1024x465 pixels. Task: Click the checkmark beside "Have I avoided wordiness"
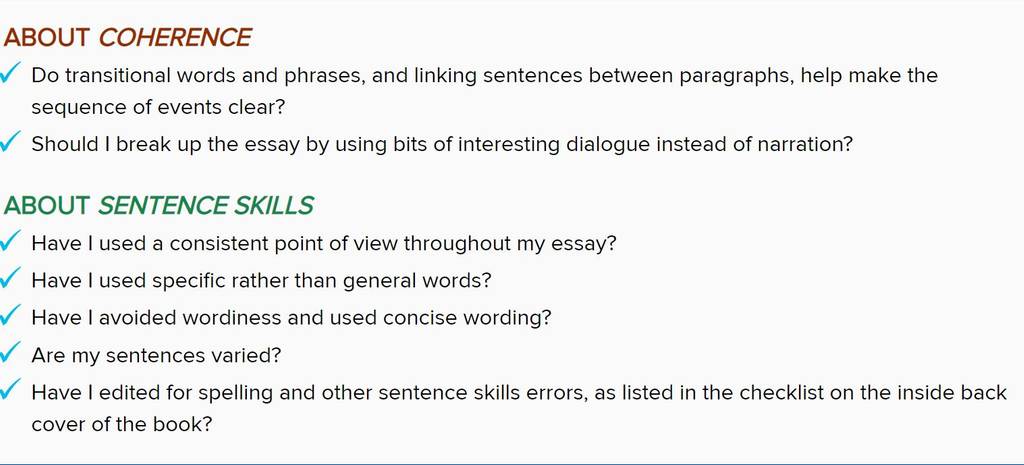(x=10, y=315)
